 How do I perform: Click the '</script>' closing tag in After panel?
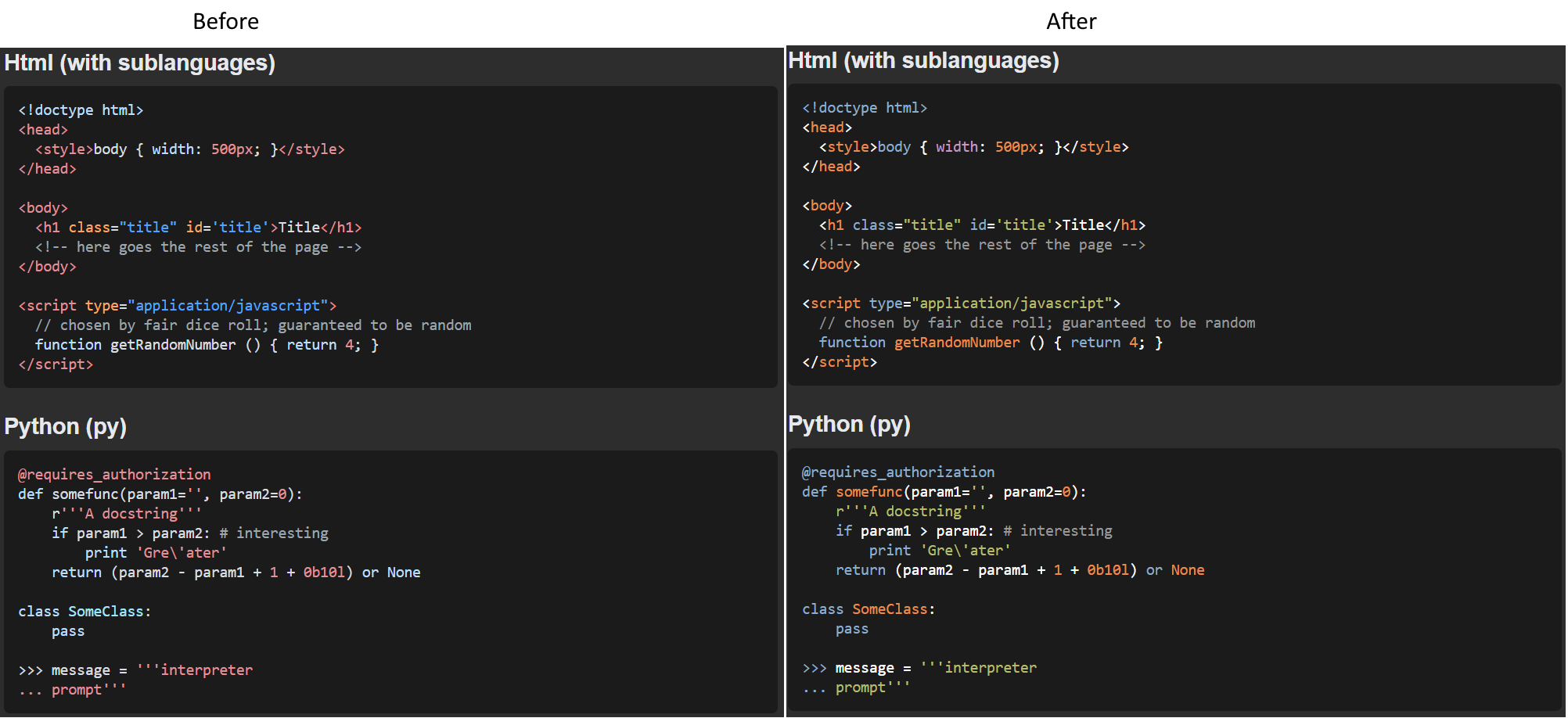[840, 362]
